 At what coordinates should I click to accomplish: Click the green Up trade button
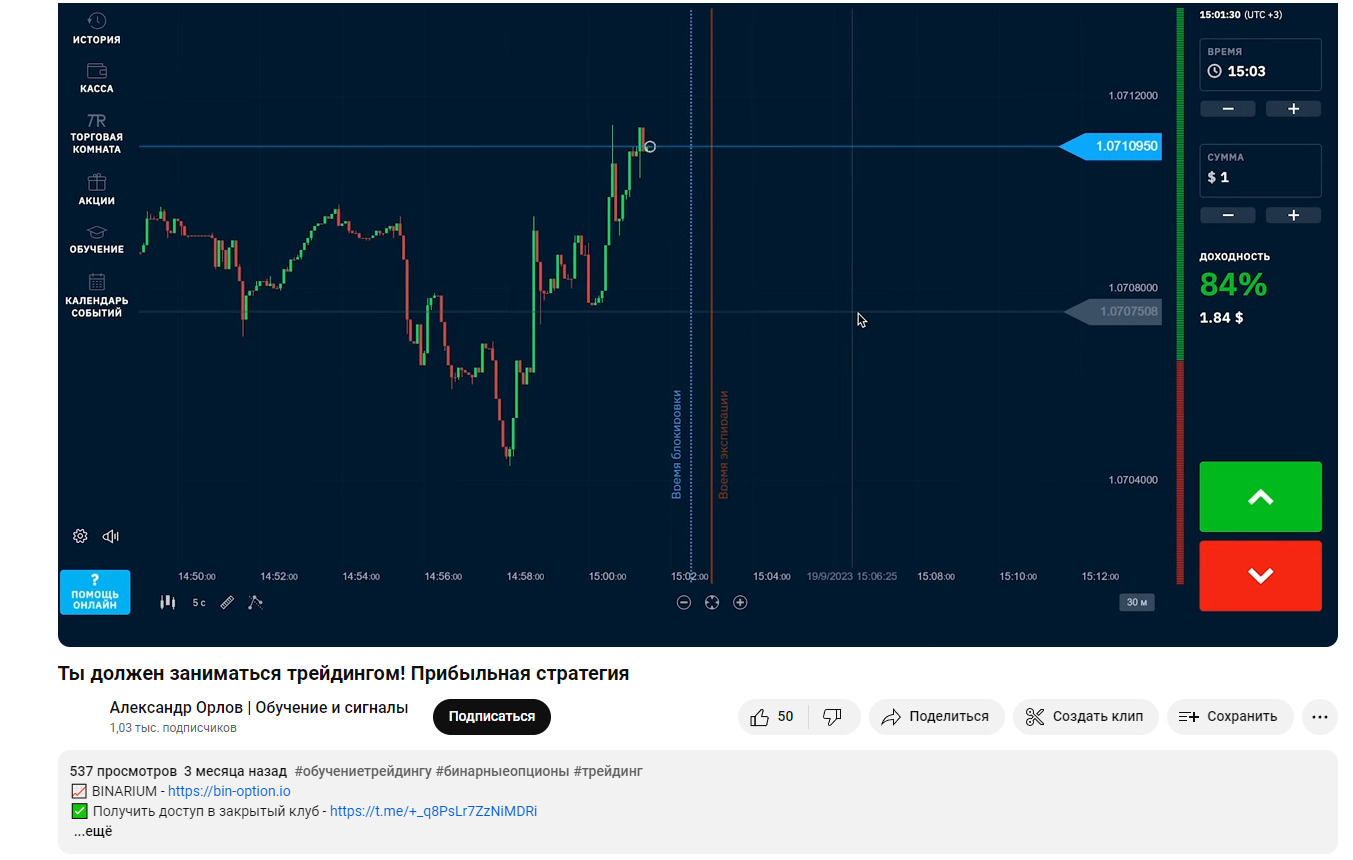click(x=1260, y=497)
